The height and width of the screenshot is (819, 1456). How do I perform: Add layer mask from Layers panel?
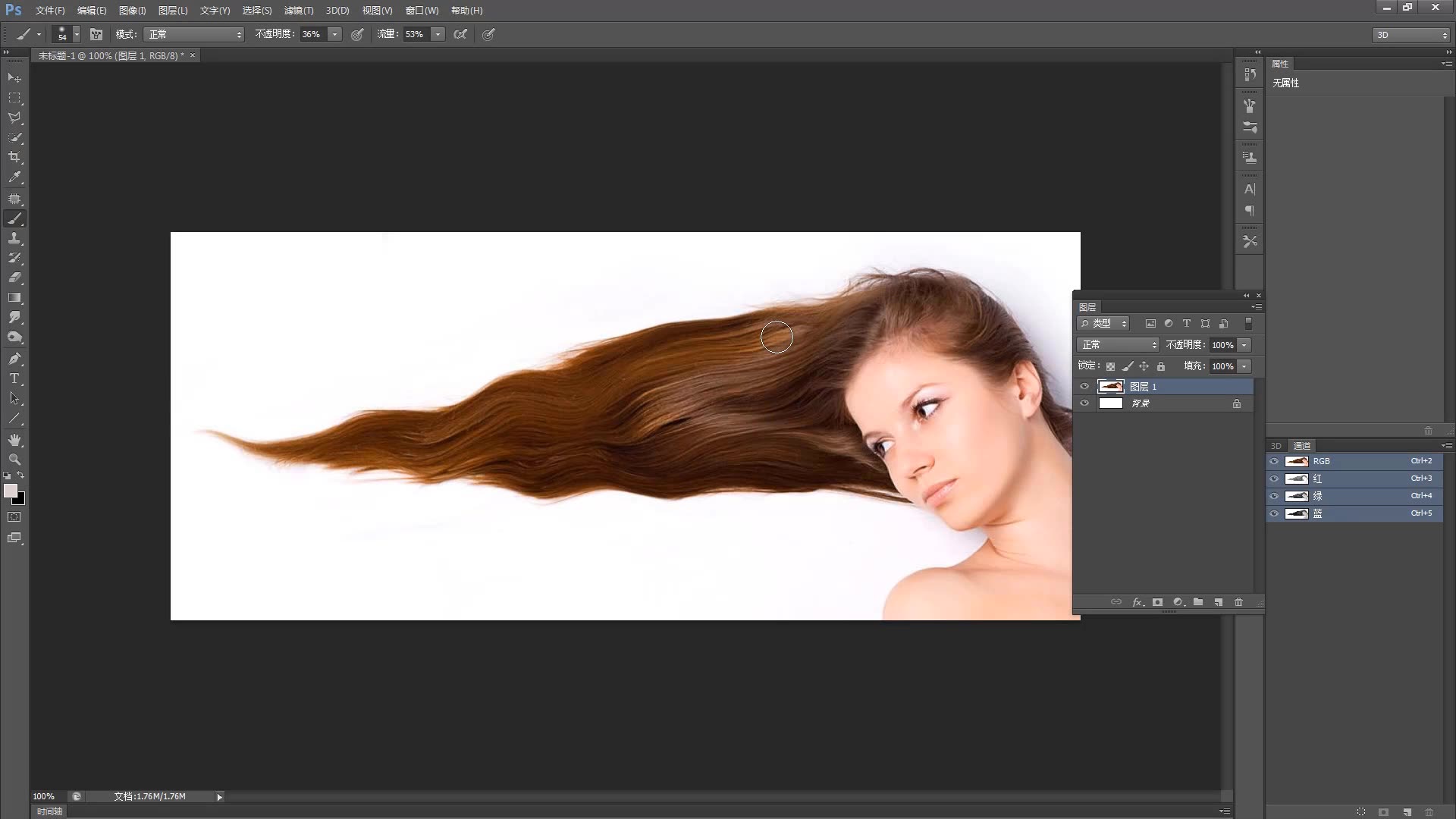tap(1157, 602)
